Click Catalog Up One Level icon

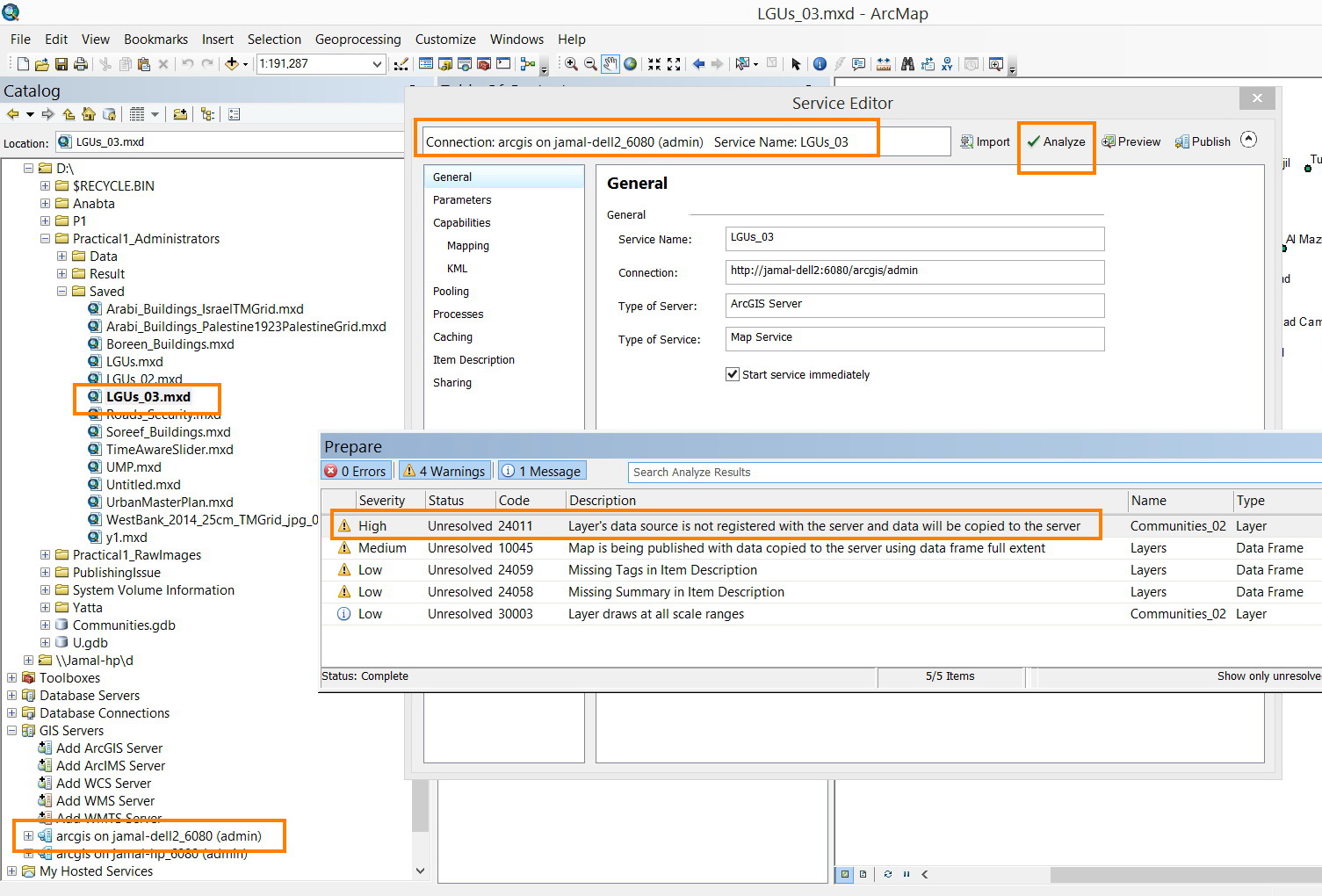point(69,113)
